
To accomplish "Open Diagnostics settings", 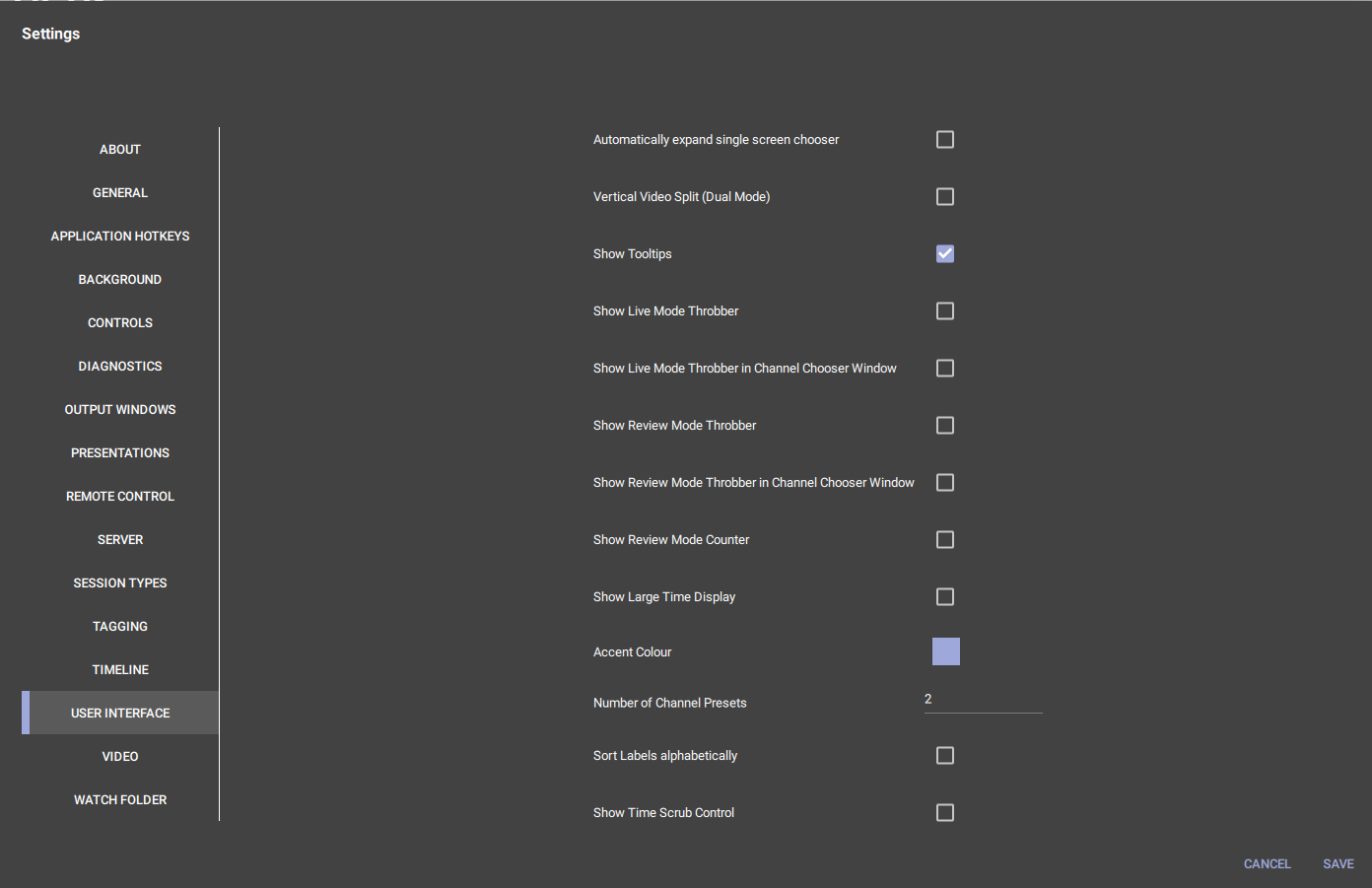I will pyautogui.click(x=120, y=367).
